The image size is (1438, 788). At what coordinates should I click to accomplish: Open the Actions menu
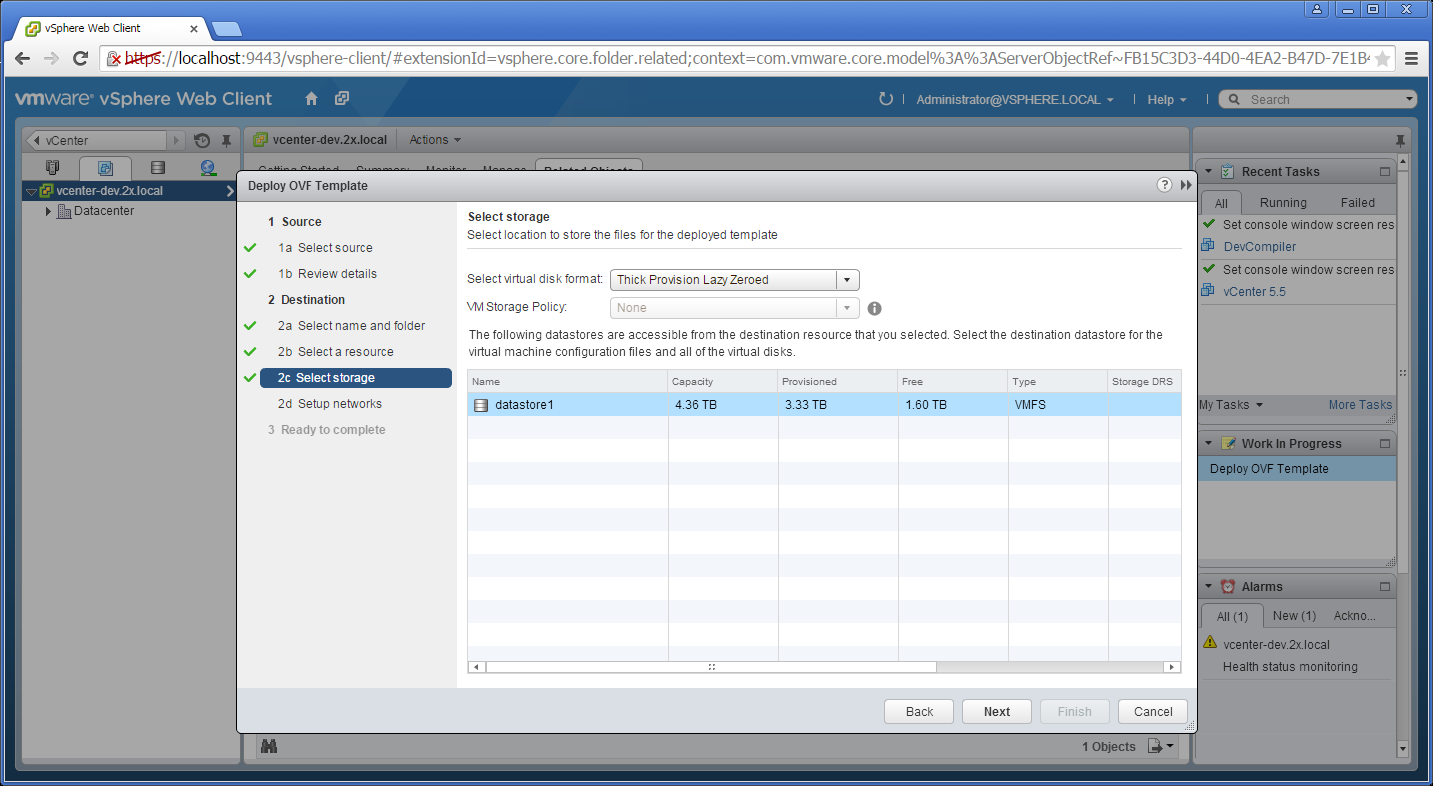(435, 140)
